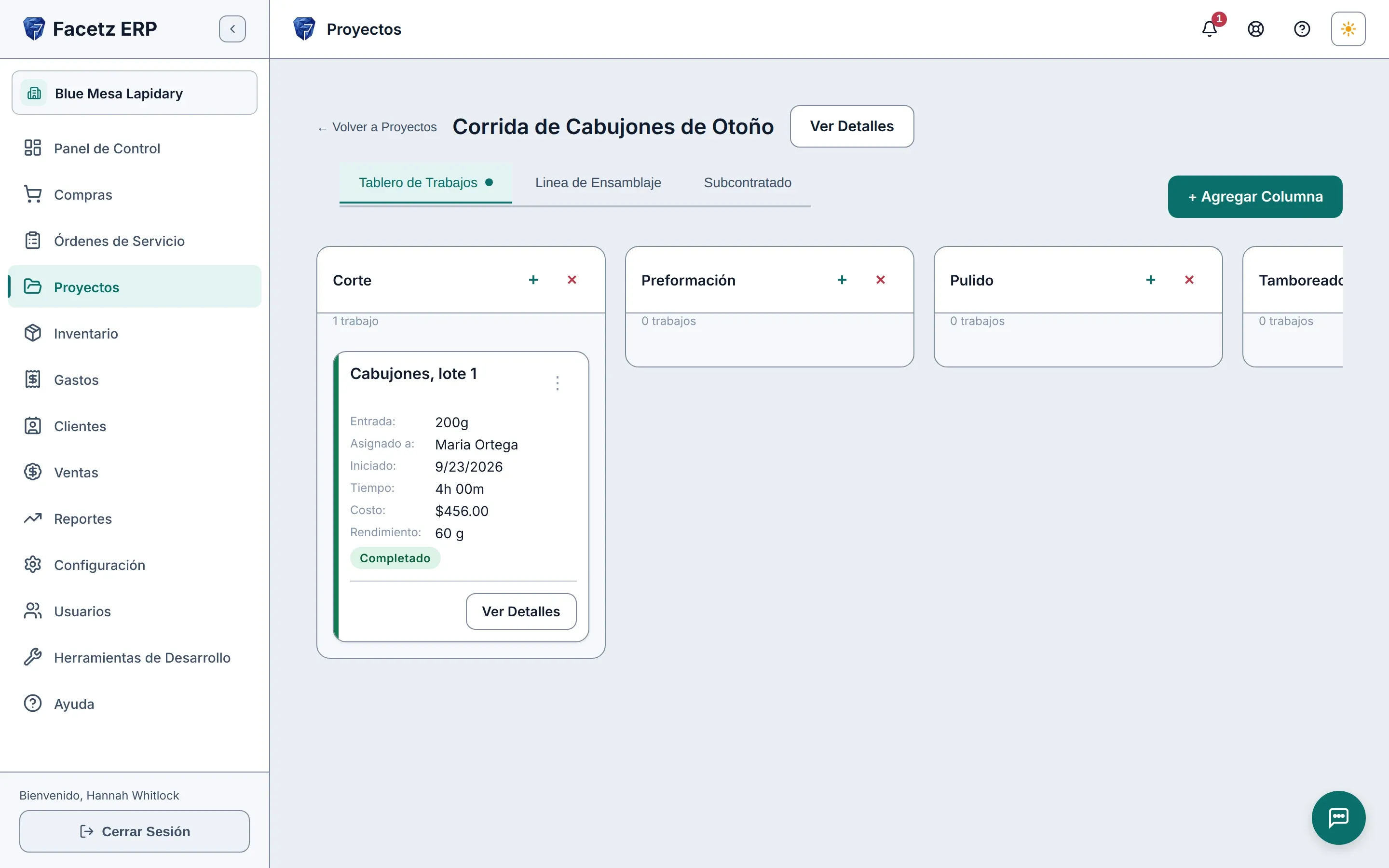Image resolution: width=1389 pixels, height=868 pixels.
Task: Switch to Linea de Ensamblaje tab
Action: pos(598,183)
